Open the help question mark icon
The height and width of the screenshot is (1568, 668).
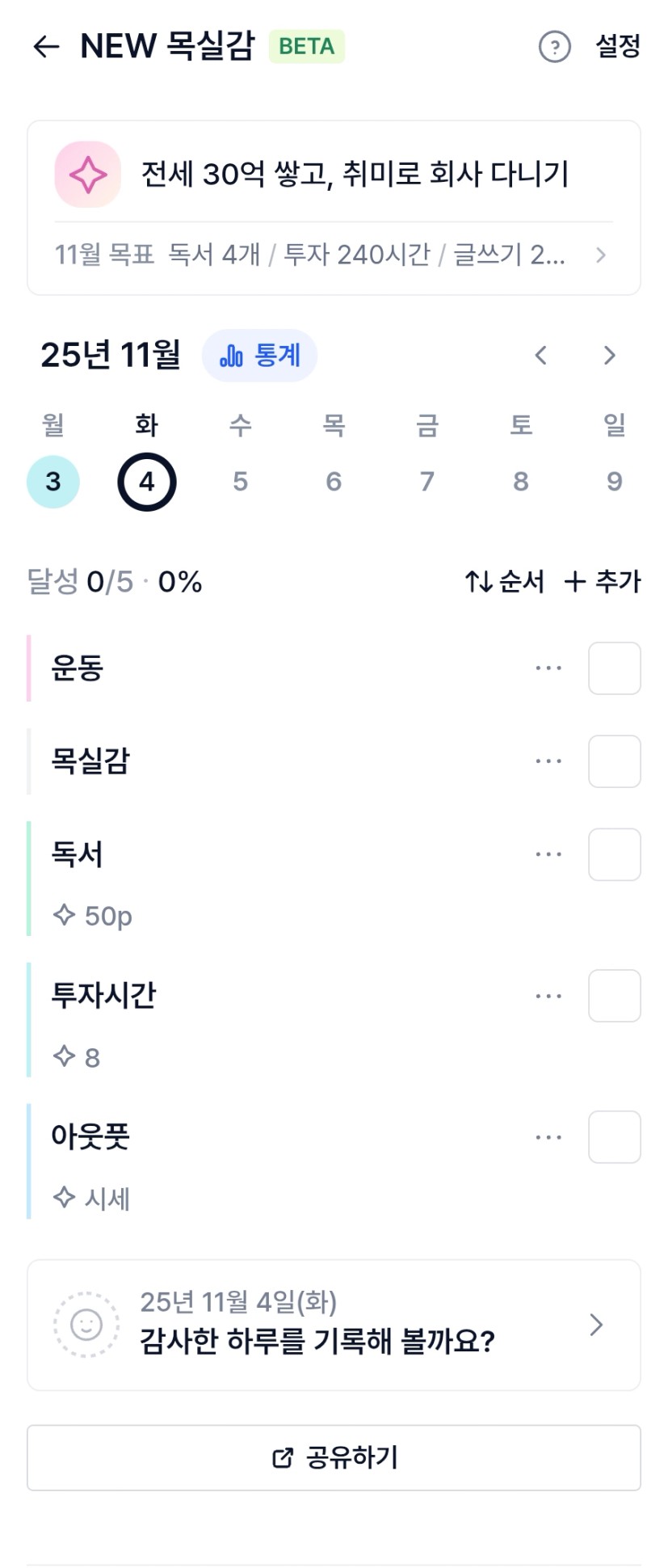[x=554, y=47]
